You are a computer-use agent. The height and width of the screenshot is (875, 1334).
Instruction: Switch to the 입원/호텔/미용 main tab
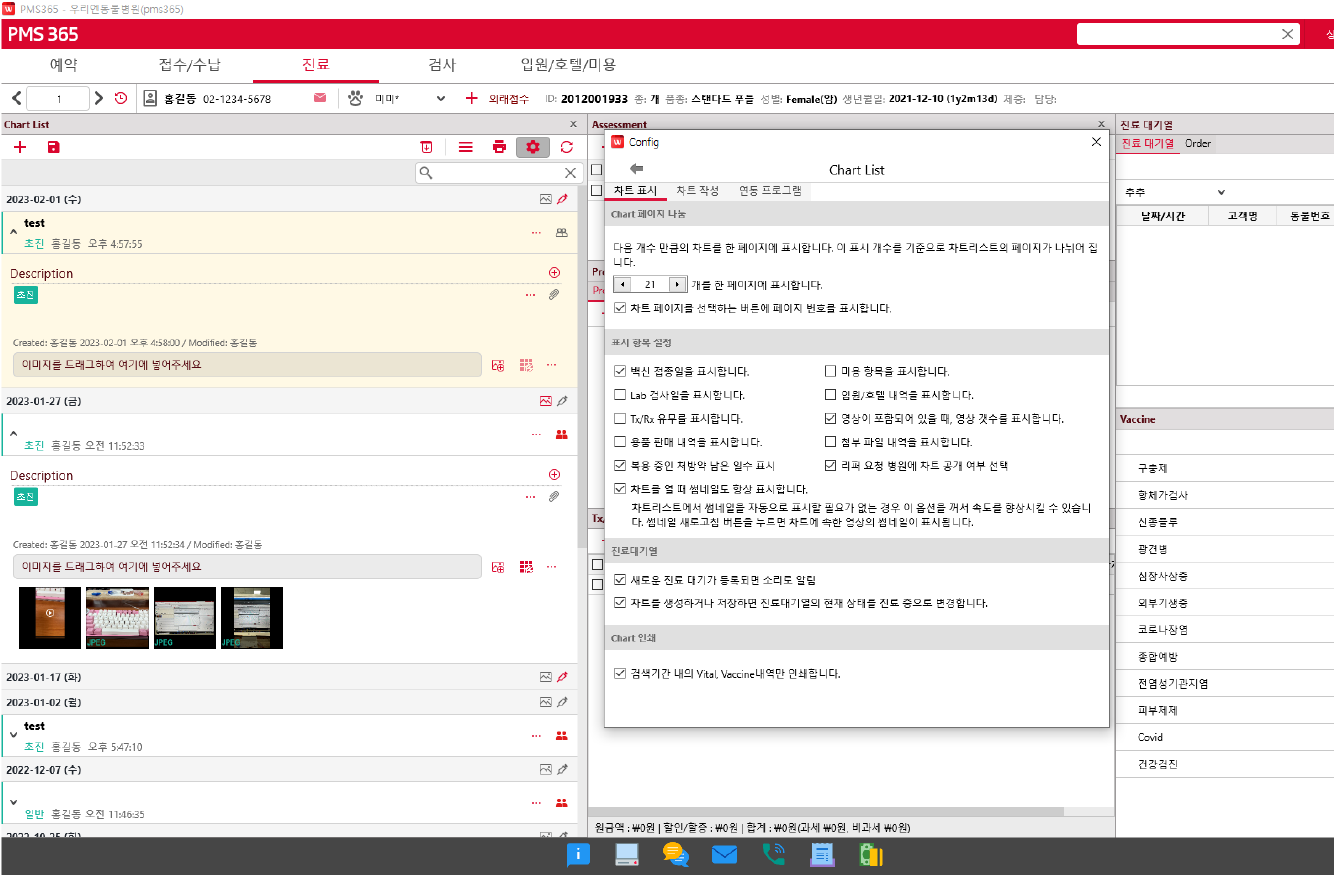click(568, 65)
